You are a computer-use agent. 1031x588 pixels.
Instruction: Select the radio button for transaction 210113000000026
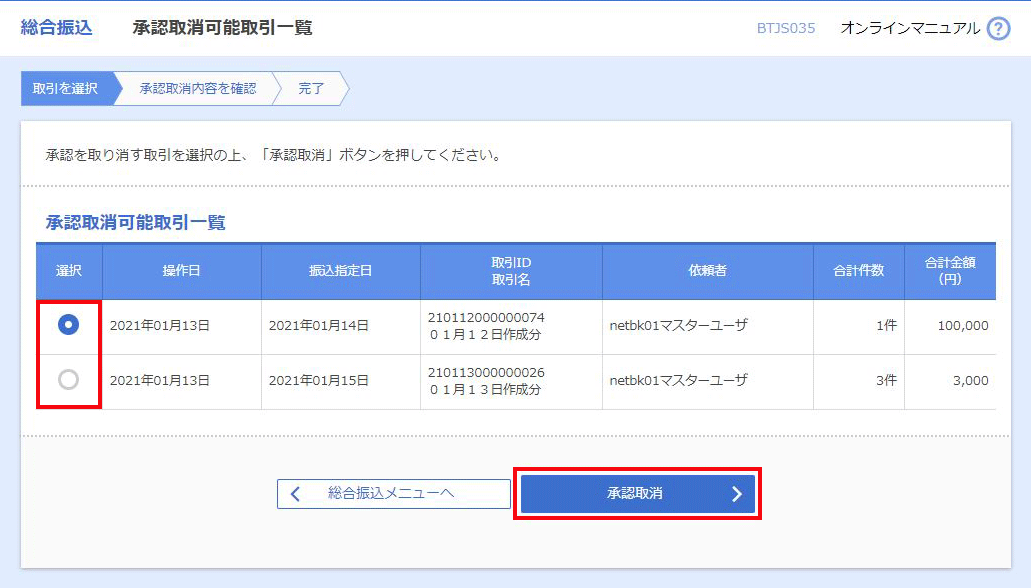click(x=69, y=380)
